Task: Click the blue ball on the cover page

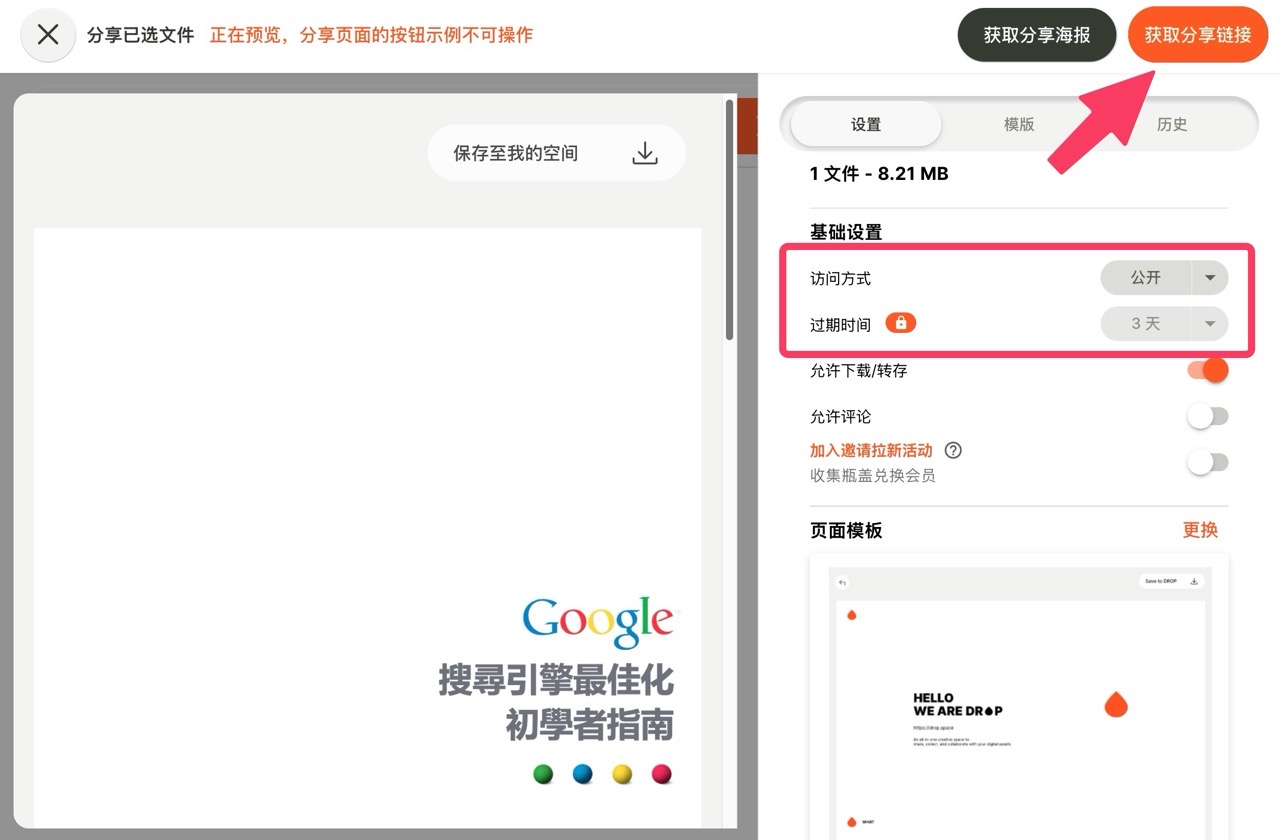Action: tap(582, 774)
